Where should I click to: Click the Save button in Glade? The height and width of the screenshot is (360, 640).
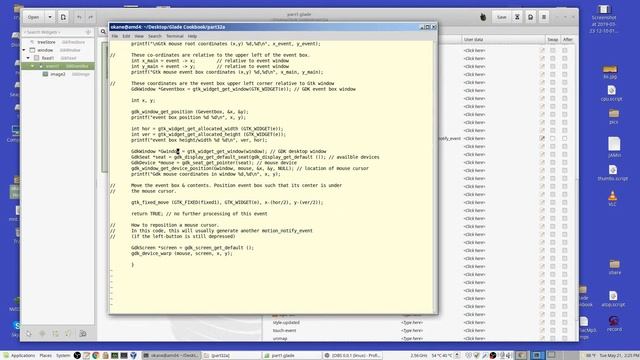coord(501,17)
